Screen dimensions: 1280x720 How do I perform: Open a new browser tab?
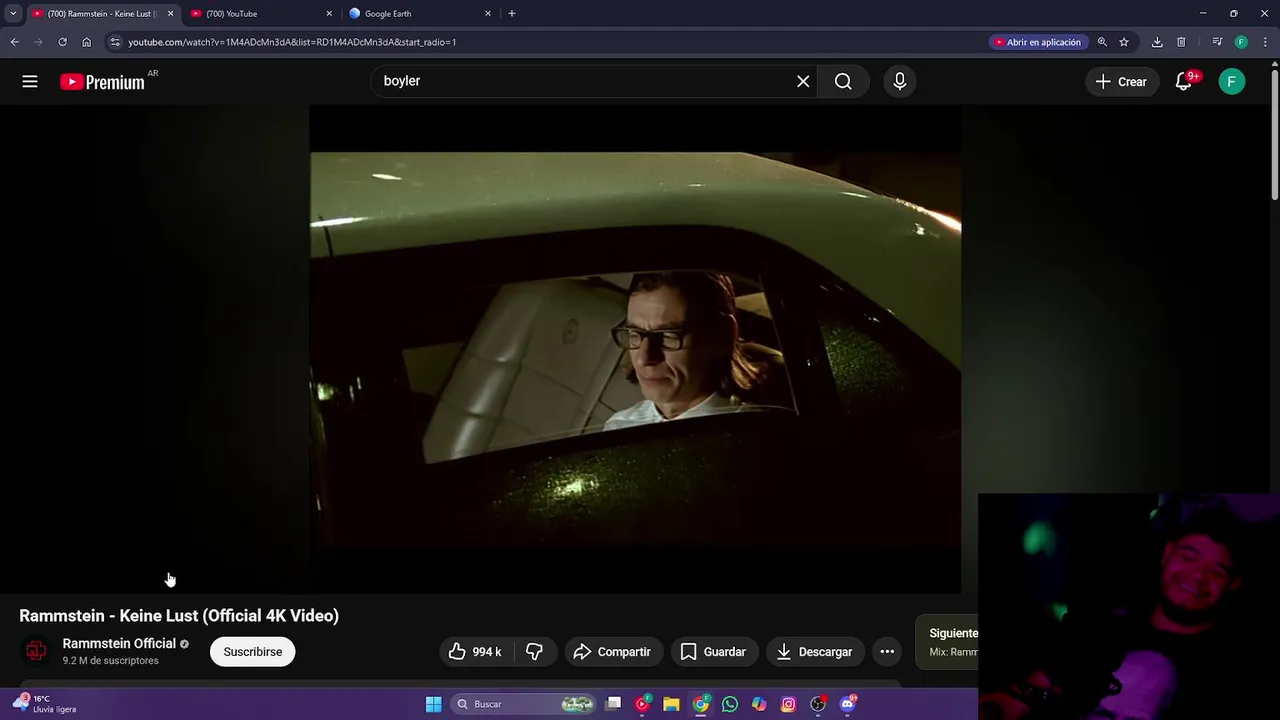(x=512, y=14)
